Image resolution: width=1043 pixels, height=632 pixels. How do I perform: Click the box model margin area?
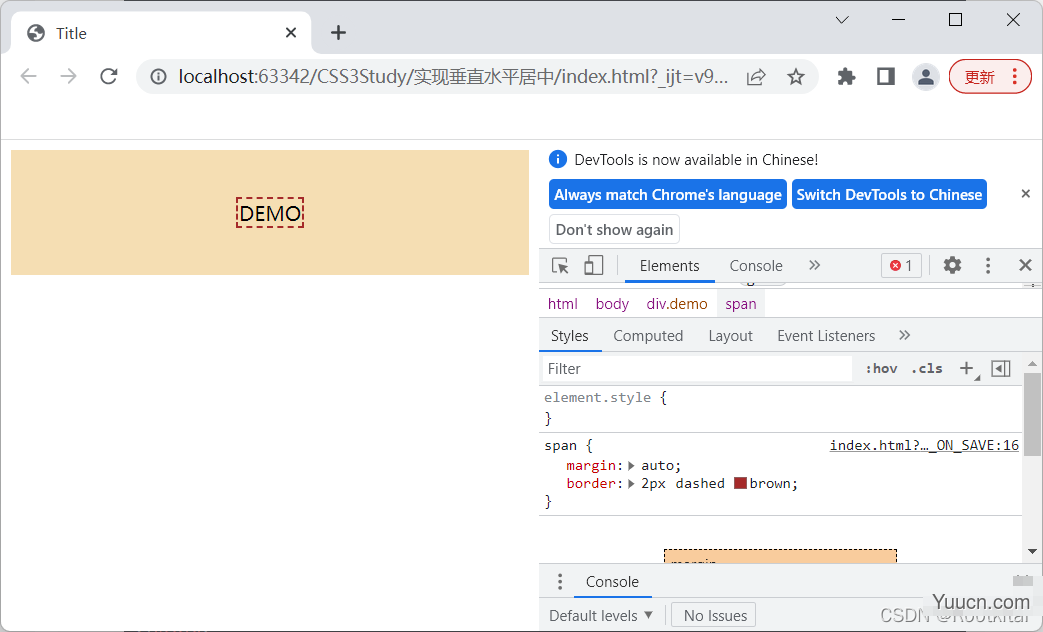pyautogui.click(x=780, y=556)
